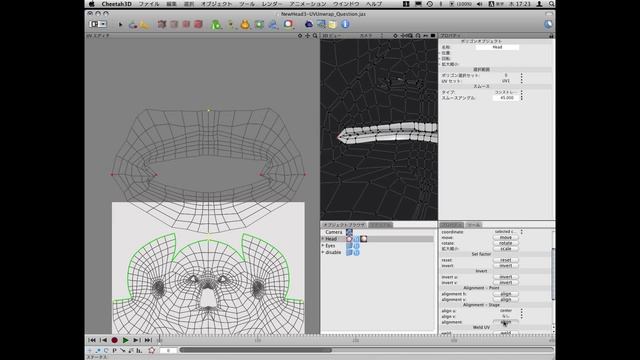Click the scale button
The height and width of the screenshot is (360, 640).
506,249
